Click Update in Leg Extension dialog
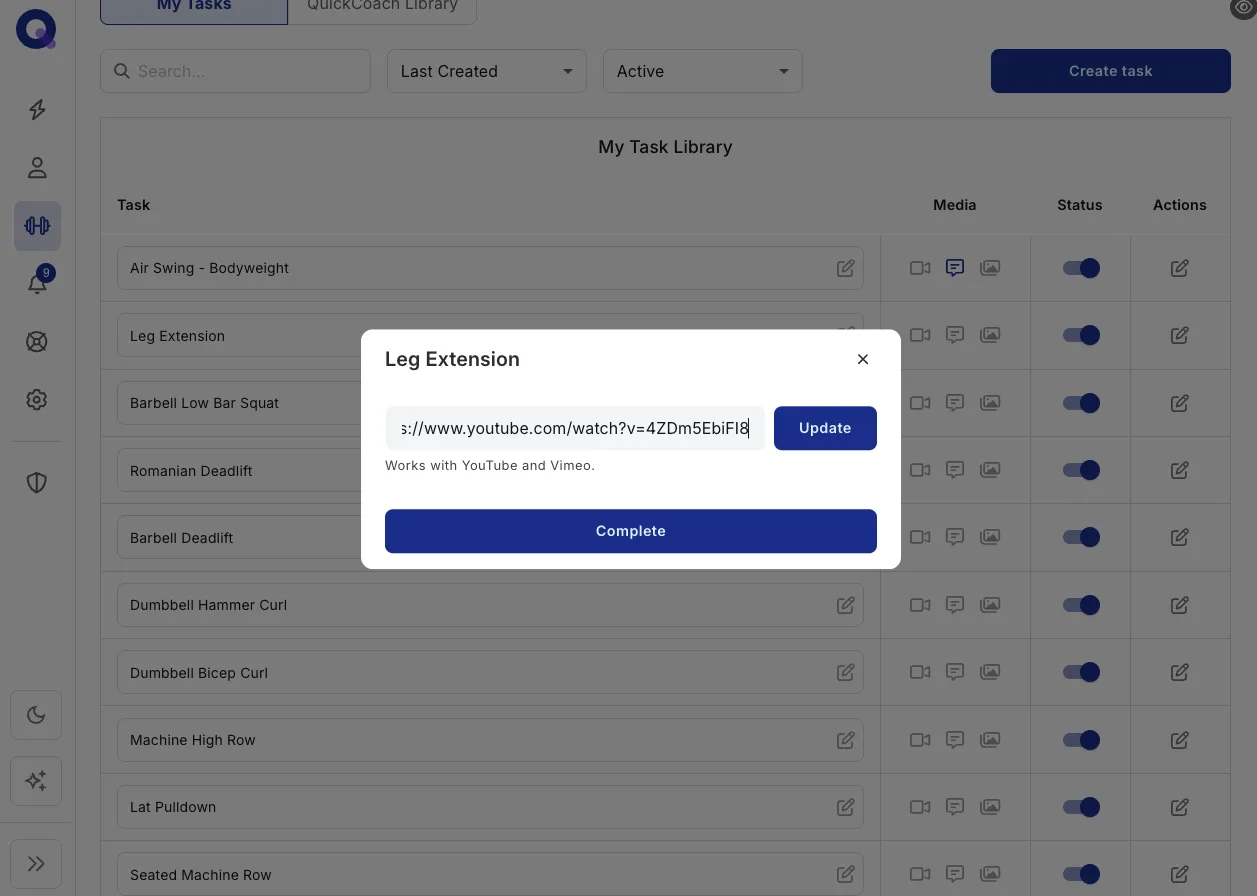Screen dimensions: 1257x896 coord(825,428)
